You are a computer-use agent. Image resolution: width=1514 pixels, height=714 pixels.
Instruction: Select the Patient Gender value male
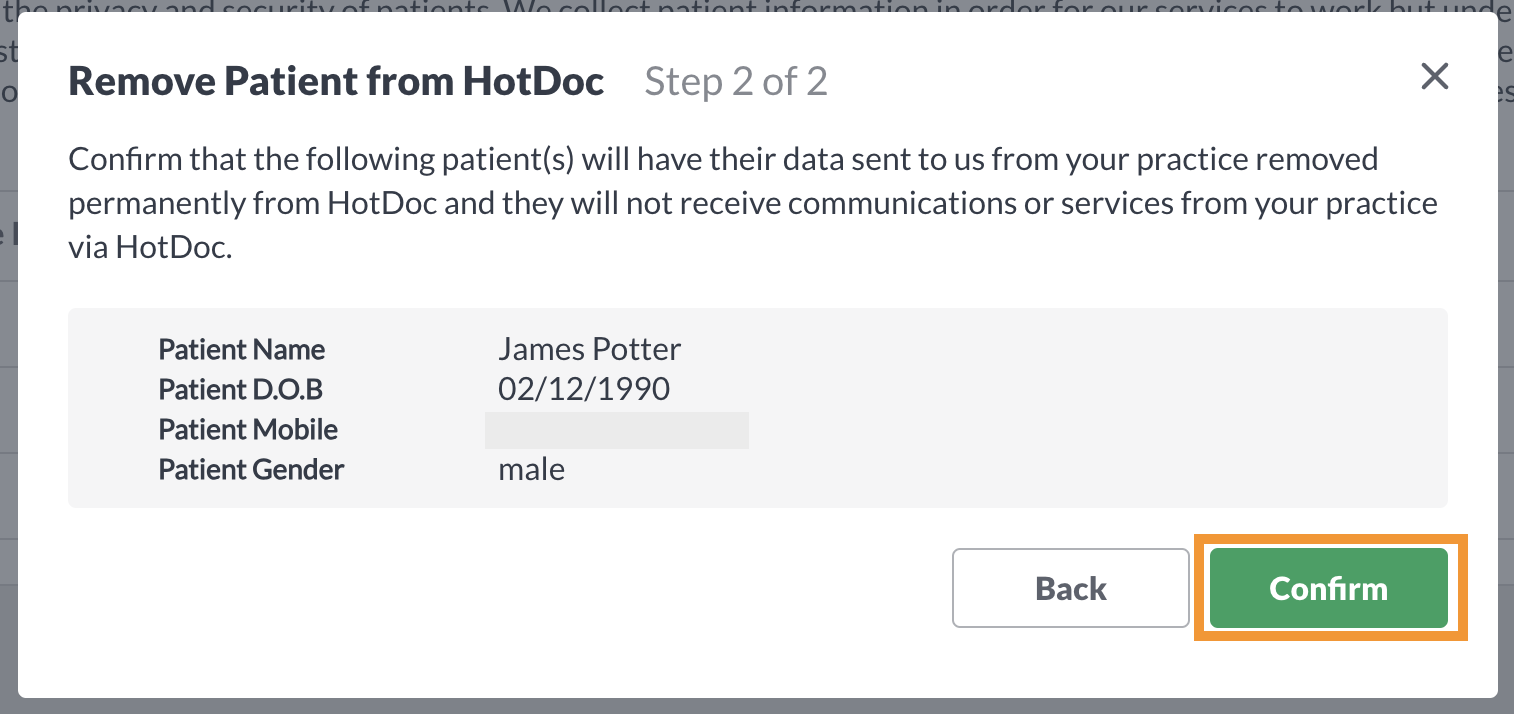point(531,469)
